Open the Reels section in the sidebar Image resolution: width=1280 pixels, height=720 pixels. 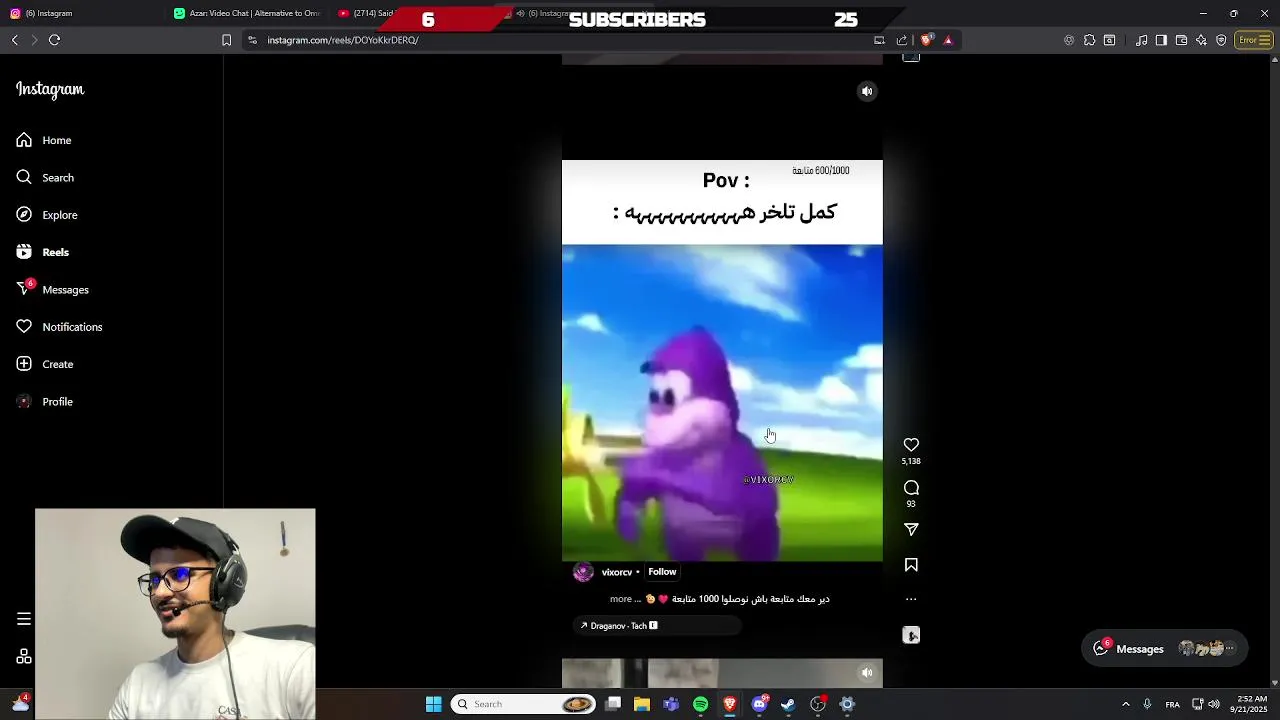point(43,252)
